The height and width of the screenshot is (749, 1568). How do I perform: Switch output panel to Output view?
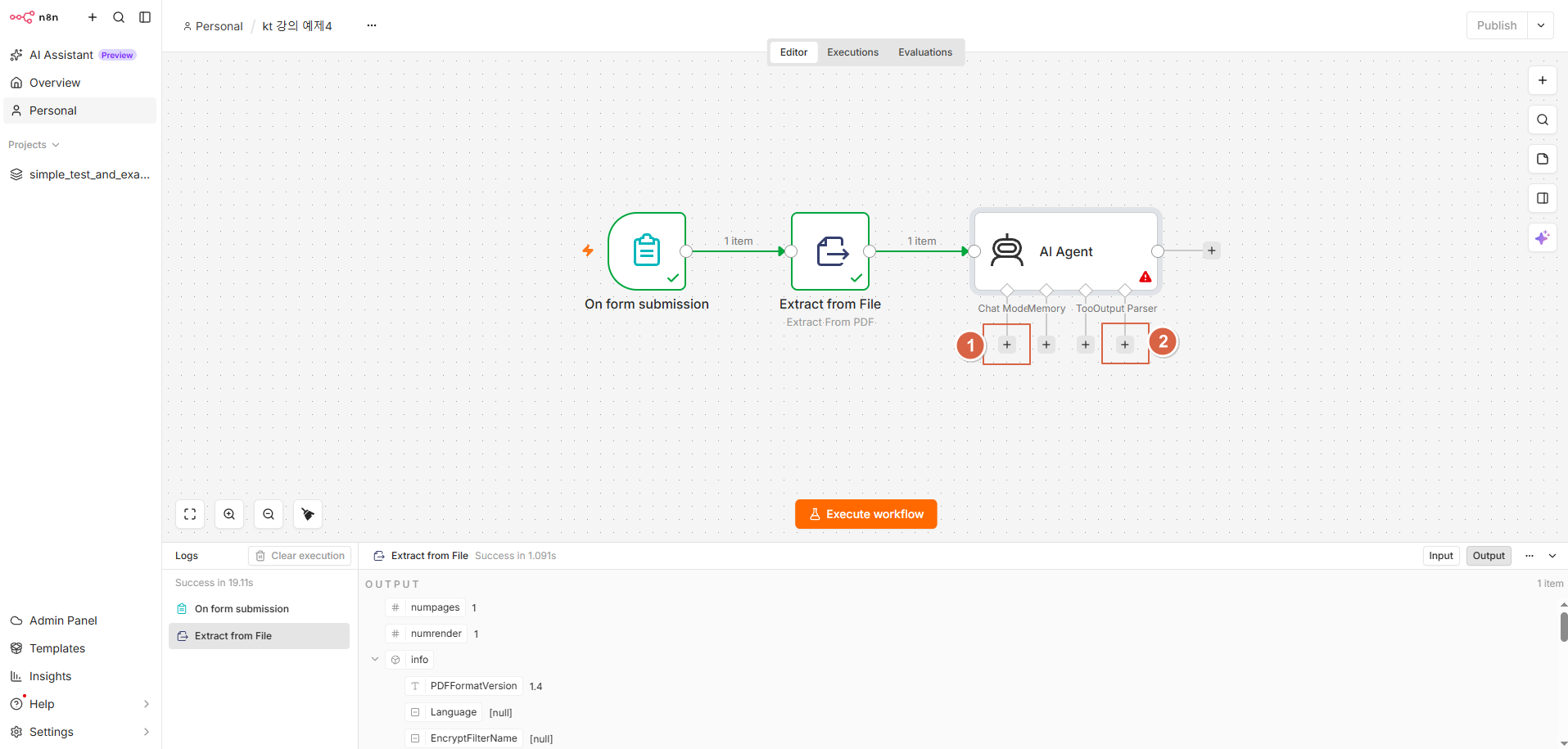coord(1489,556)
